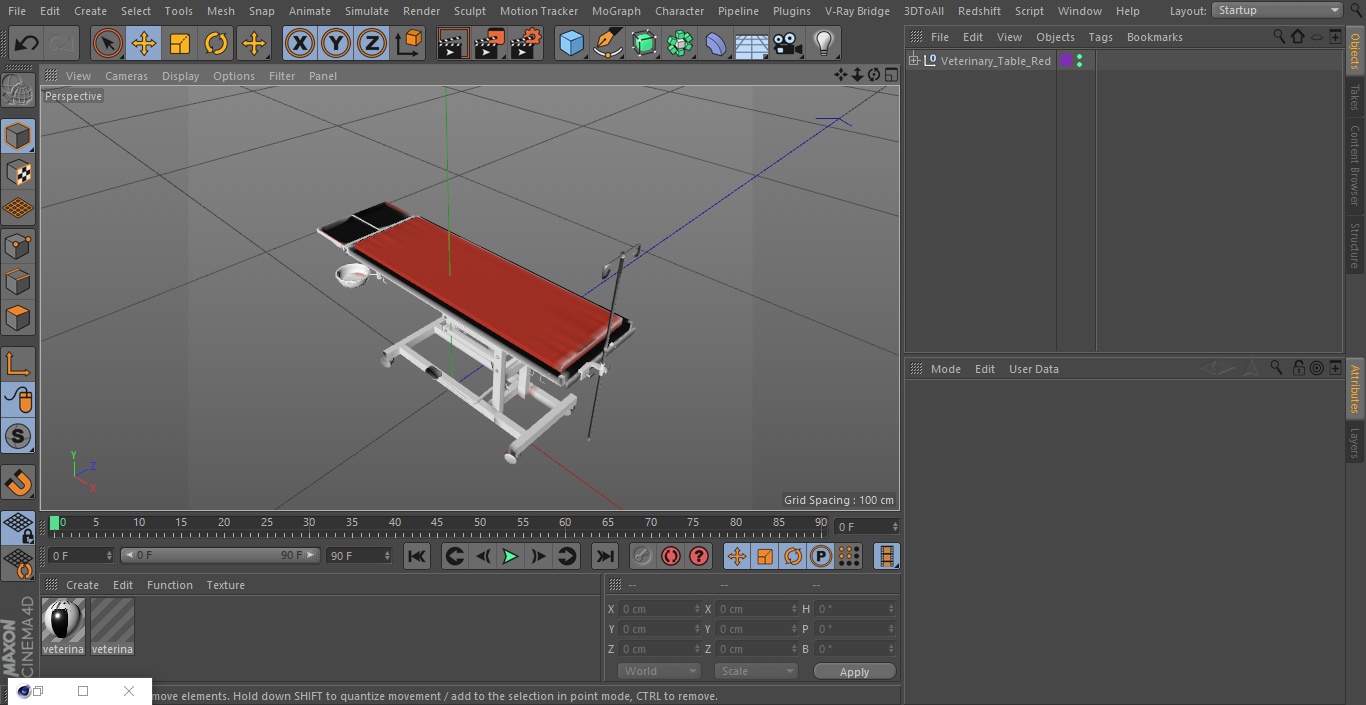Click the preview range slider bar
This screenshot has width=1366, height=705.
(220, 555)
